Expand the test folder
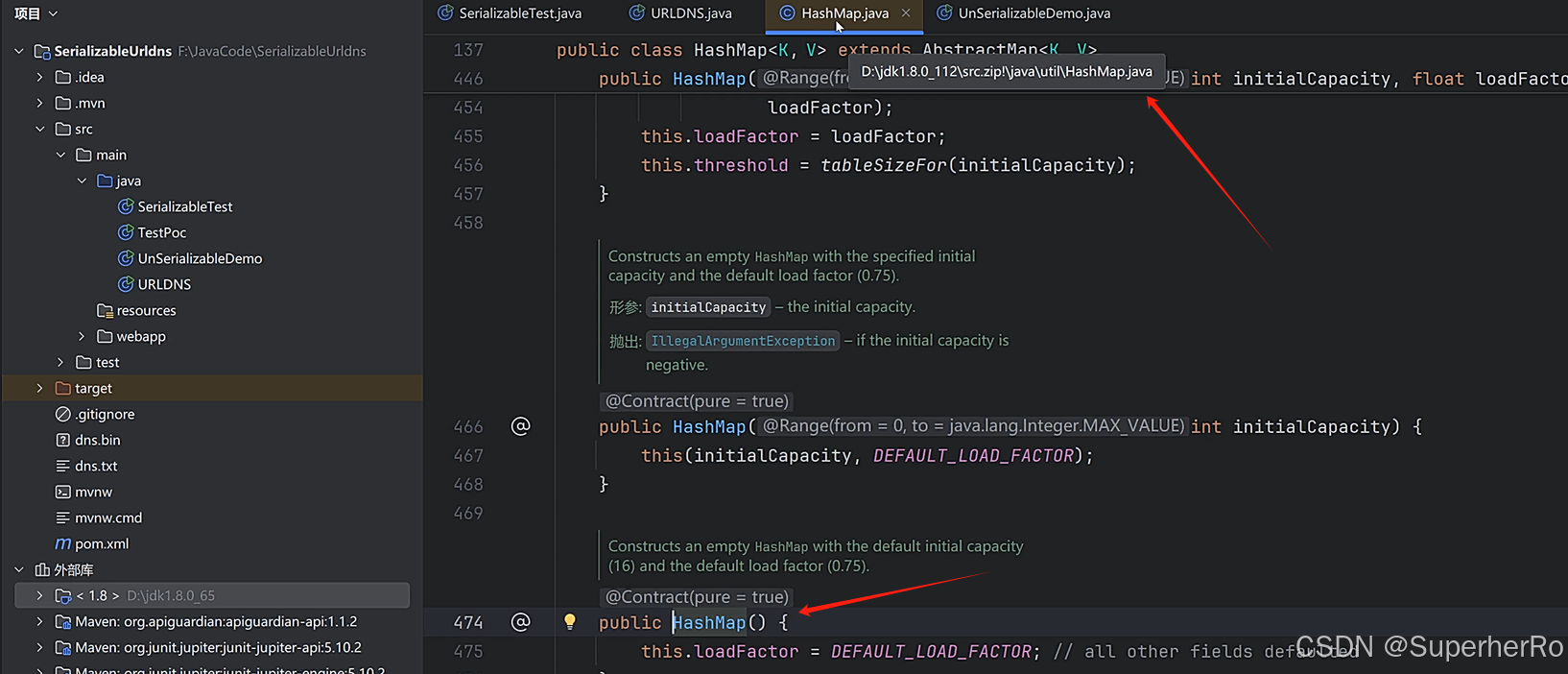The width and height of the screenshot is (1568, 674). 60,362
